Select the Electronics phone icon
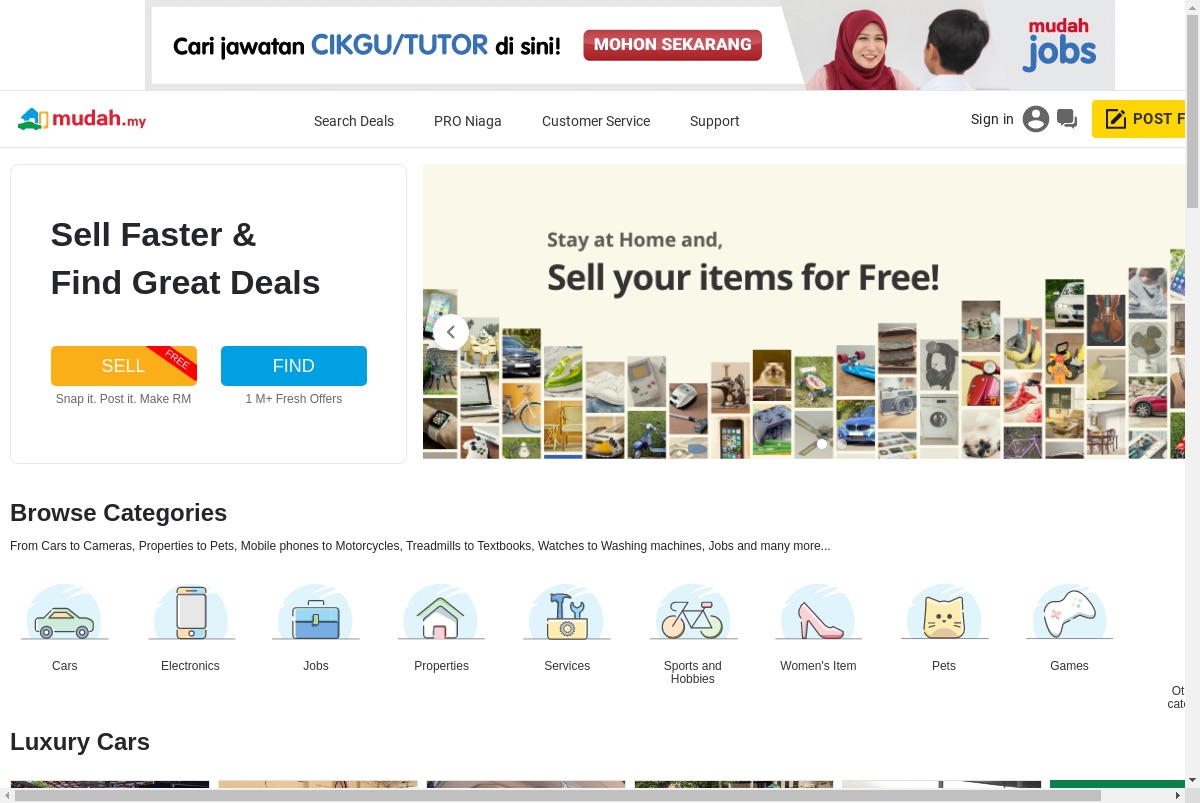1200x803 pixels. click(x=190, y=612)
